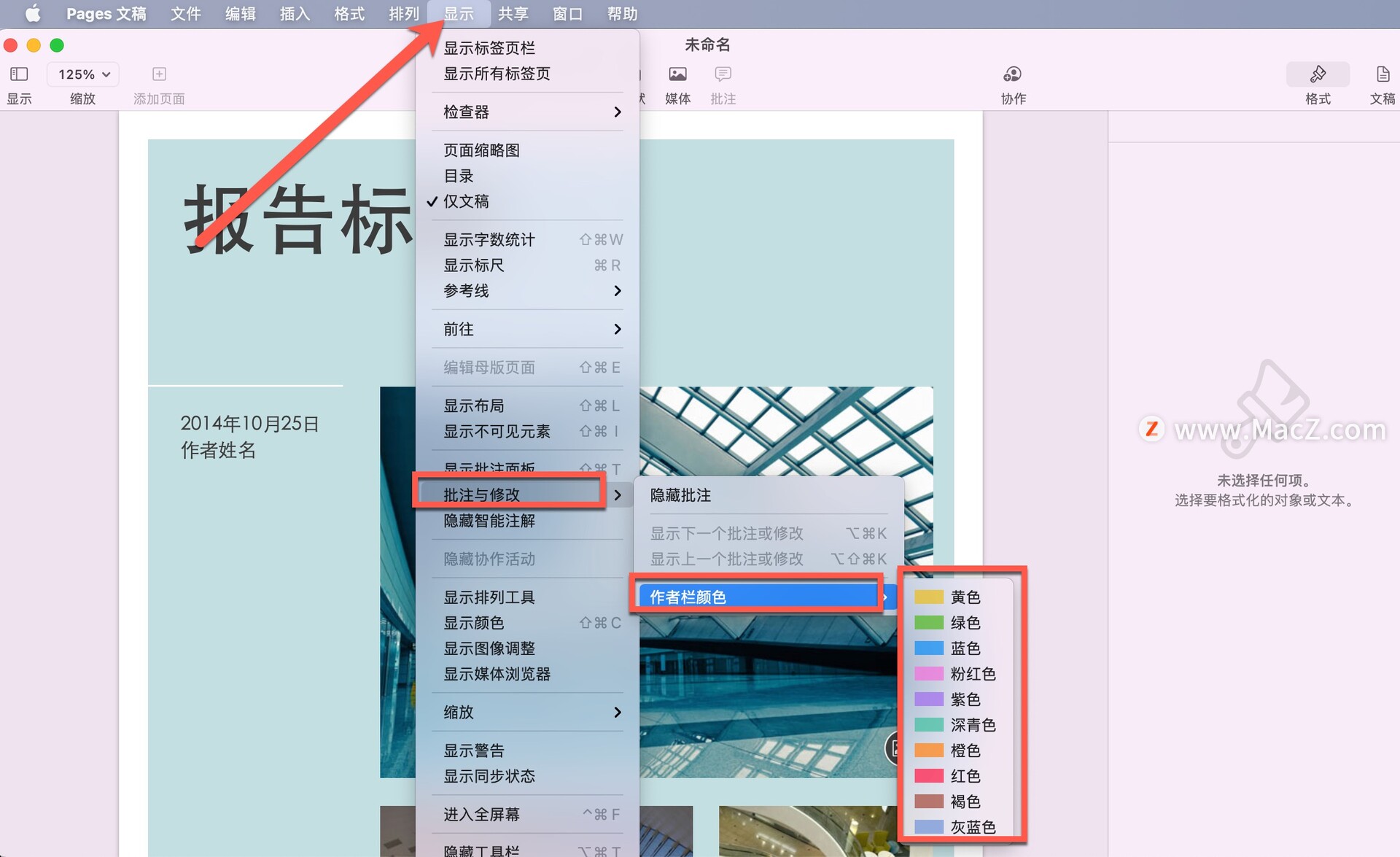Click the Format paintbrush icon
The height and width of the screenshot is (857, 1400).
[1318, 74]
